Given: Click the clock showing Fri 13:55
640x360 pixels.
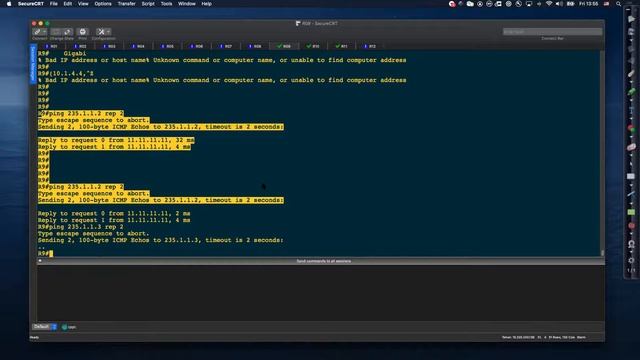Looking at the screenshot, I should click(589, 4).
